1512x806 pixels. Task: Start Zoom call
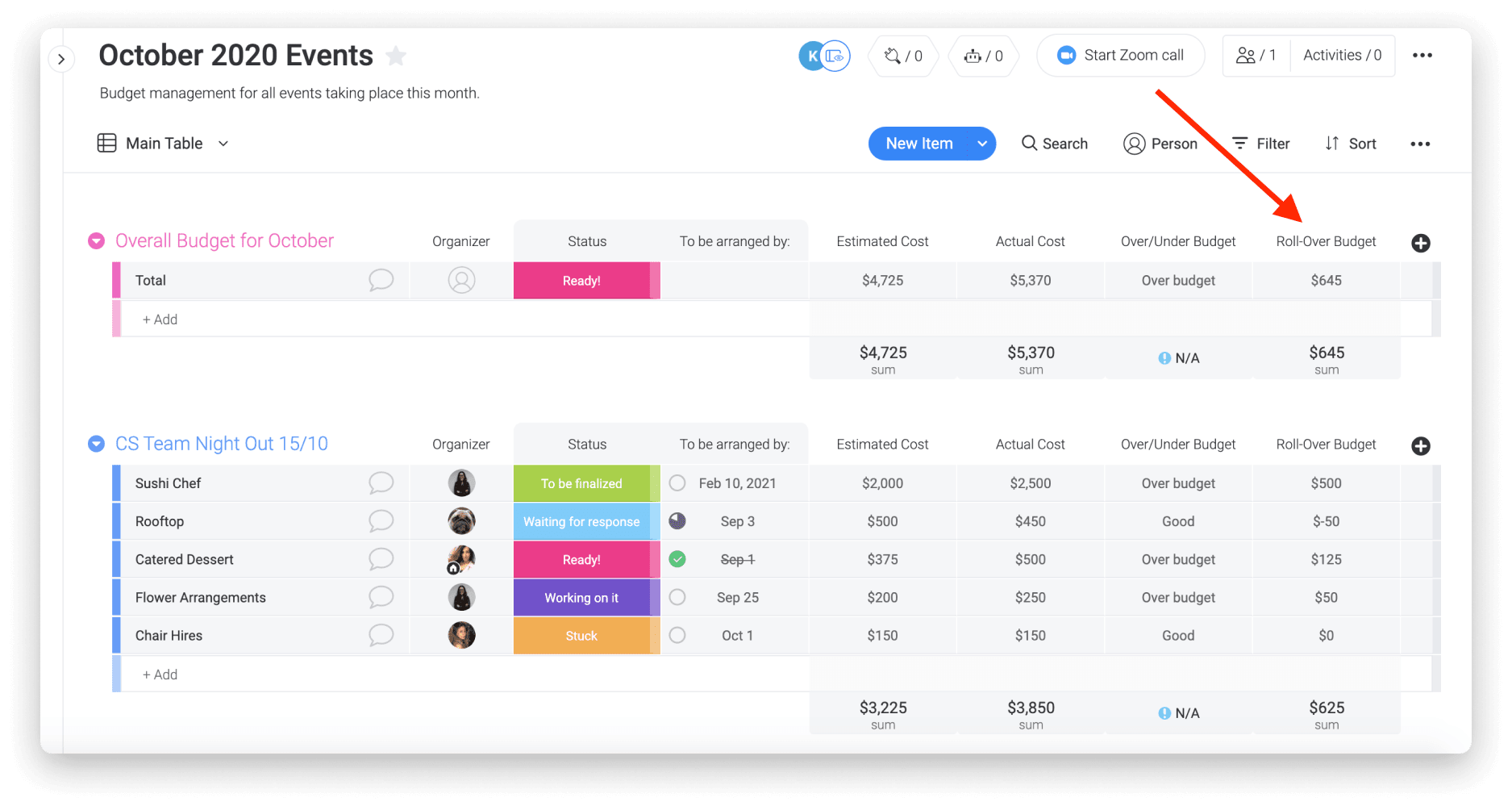[1120, 56]
